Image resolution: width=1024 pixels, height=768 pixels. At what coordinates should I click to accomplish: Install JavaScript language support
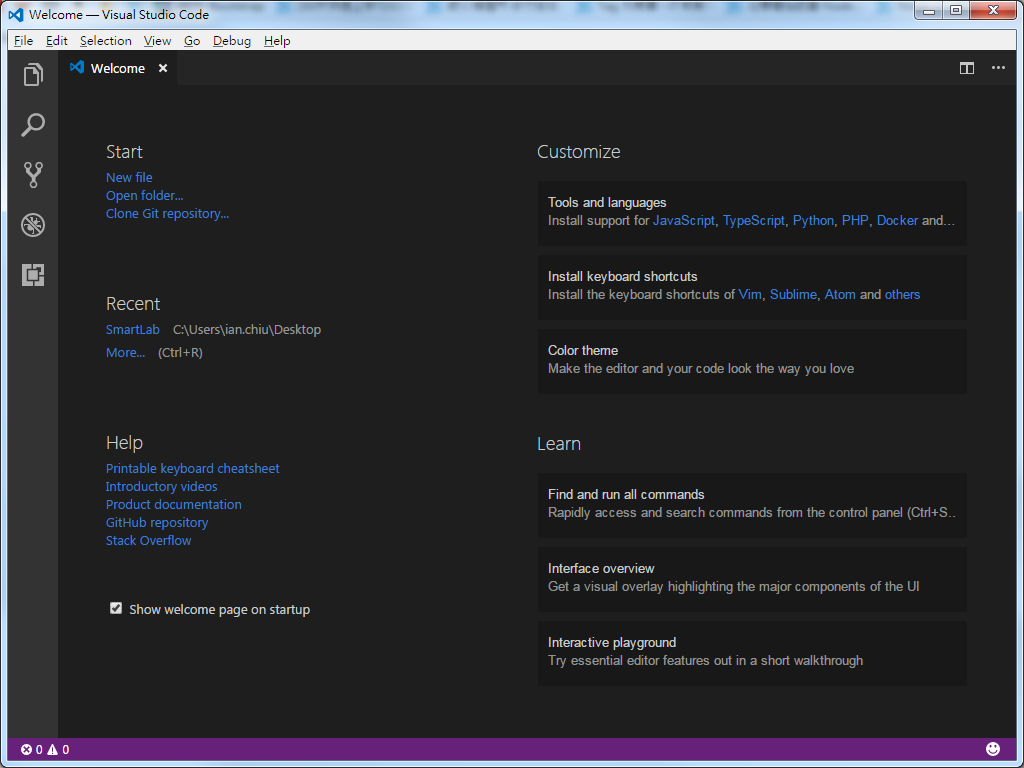pyautogui.click(x=684, y=220)
